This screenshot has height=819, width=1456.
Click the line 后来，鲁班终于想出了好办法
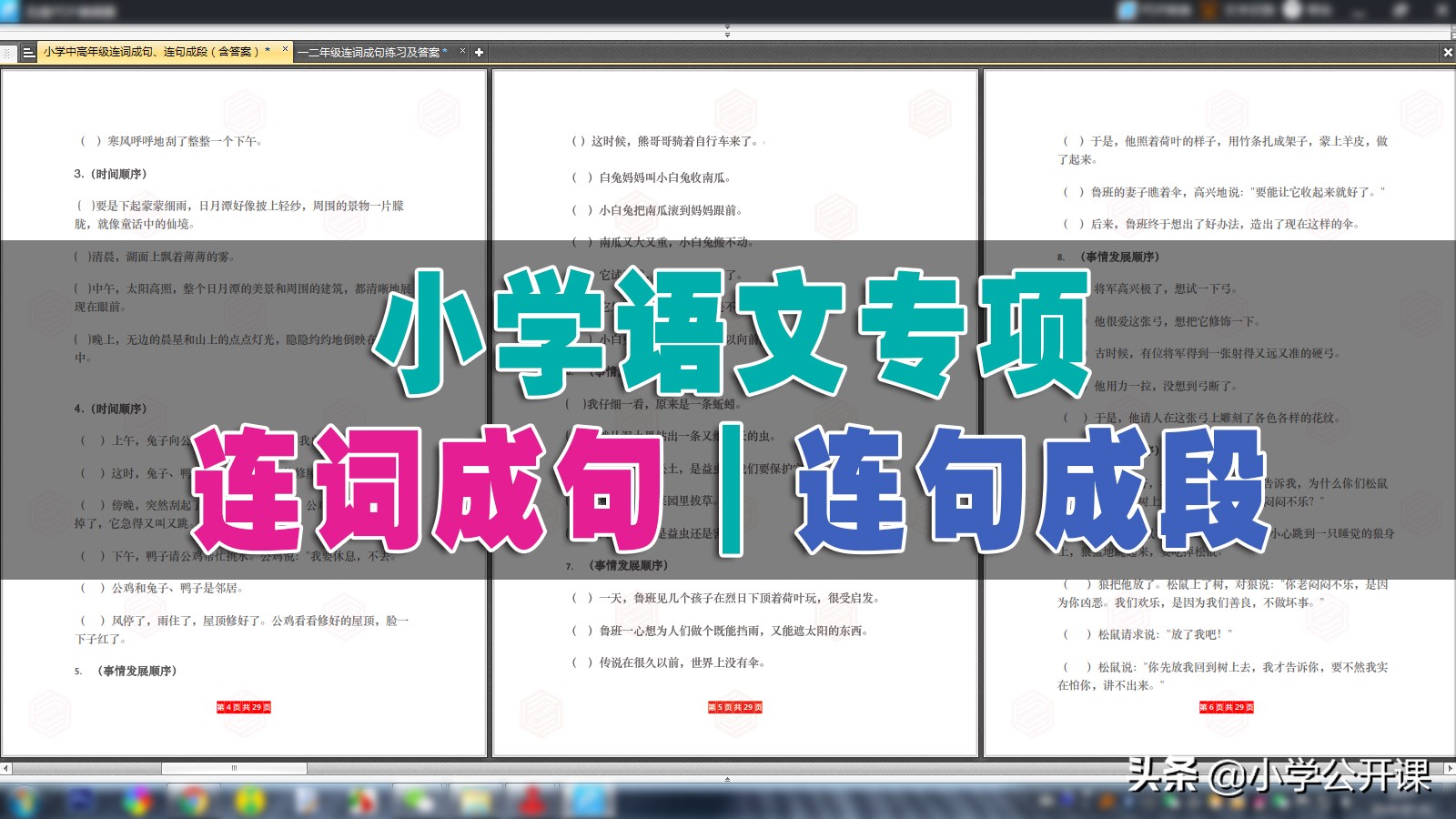tap(1211, 224)
